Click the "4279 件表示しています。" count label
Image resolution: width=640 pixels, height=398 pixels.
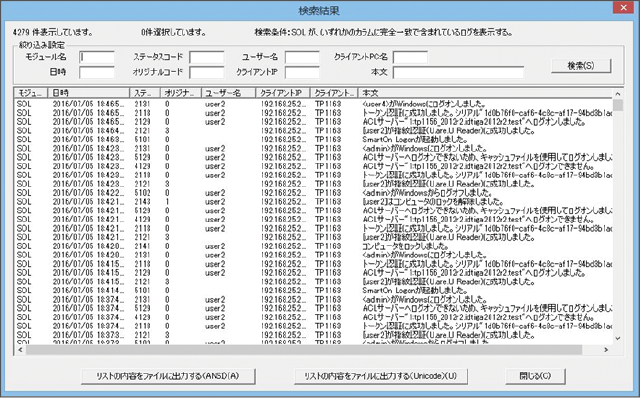click(53, 32)
